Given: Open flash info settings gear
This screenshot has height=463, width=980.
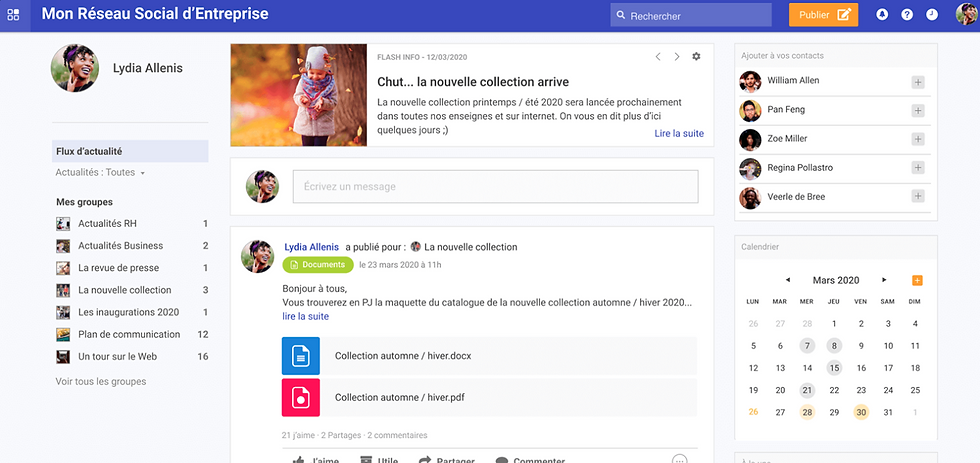Looking at the screenshot, I should pyautogui.click(x=696, y=57).
